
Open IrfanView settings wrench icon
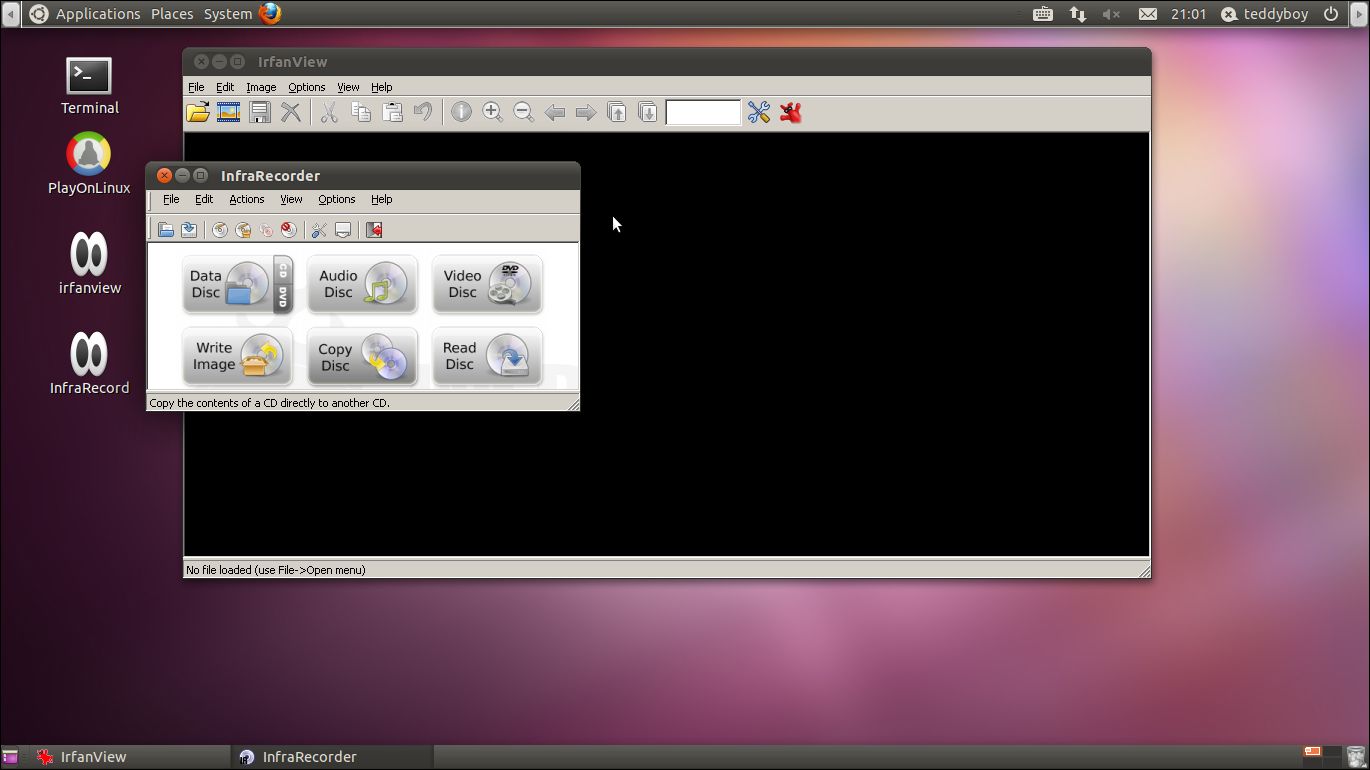(x=759, y=113)
